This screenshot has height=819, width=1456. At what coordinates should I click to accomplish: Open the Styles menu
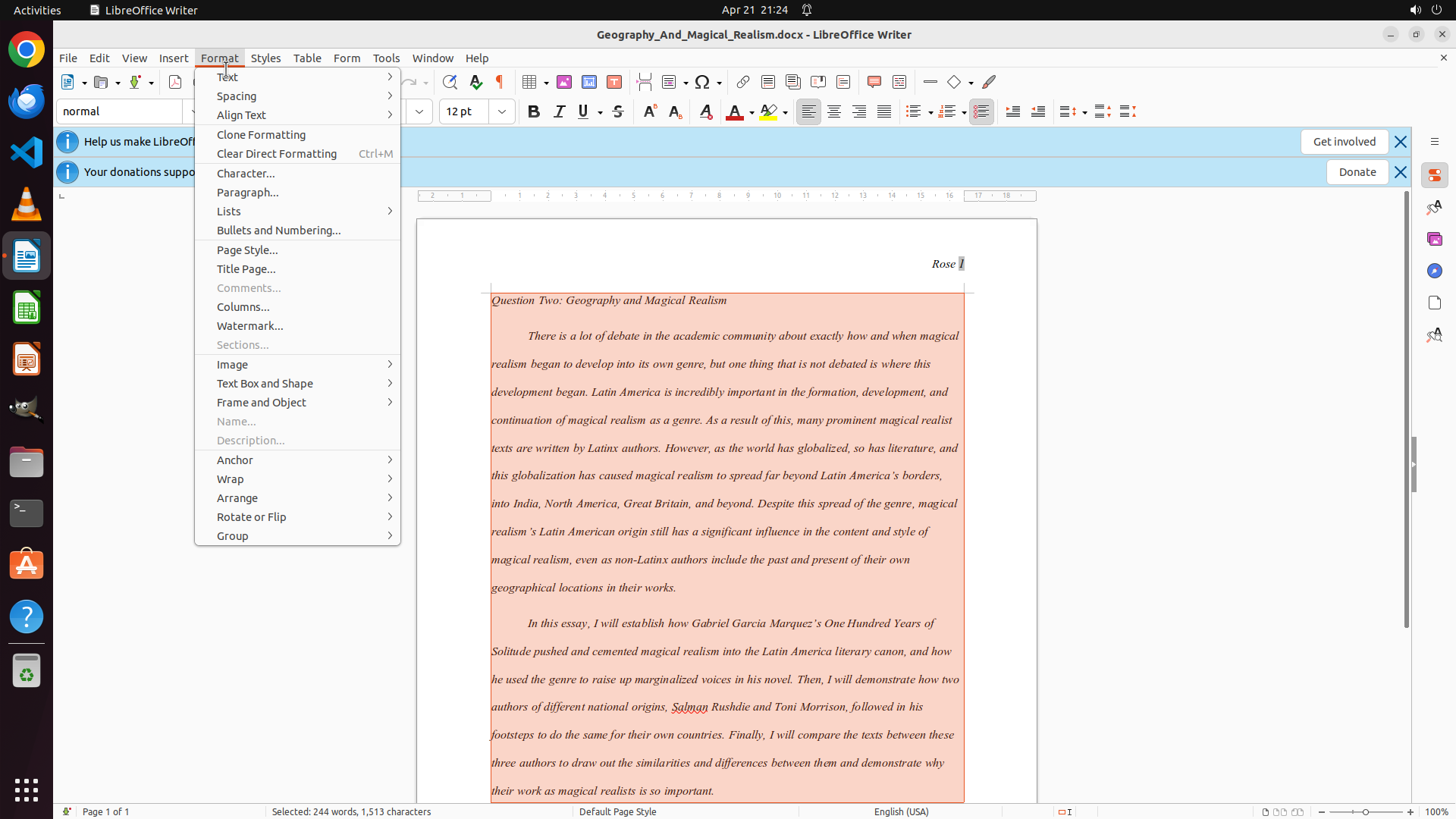click(265, 58)
